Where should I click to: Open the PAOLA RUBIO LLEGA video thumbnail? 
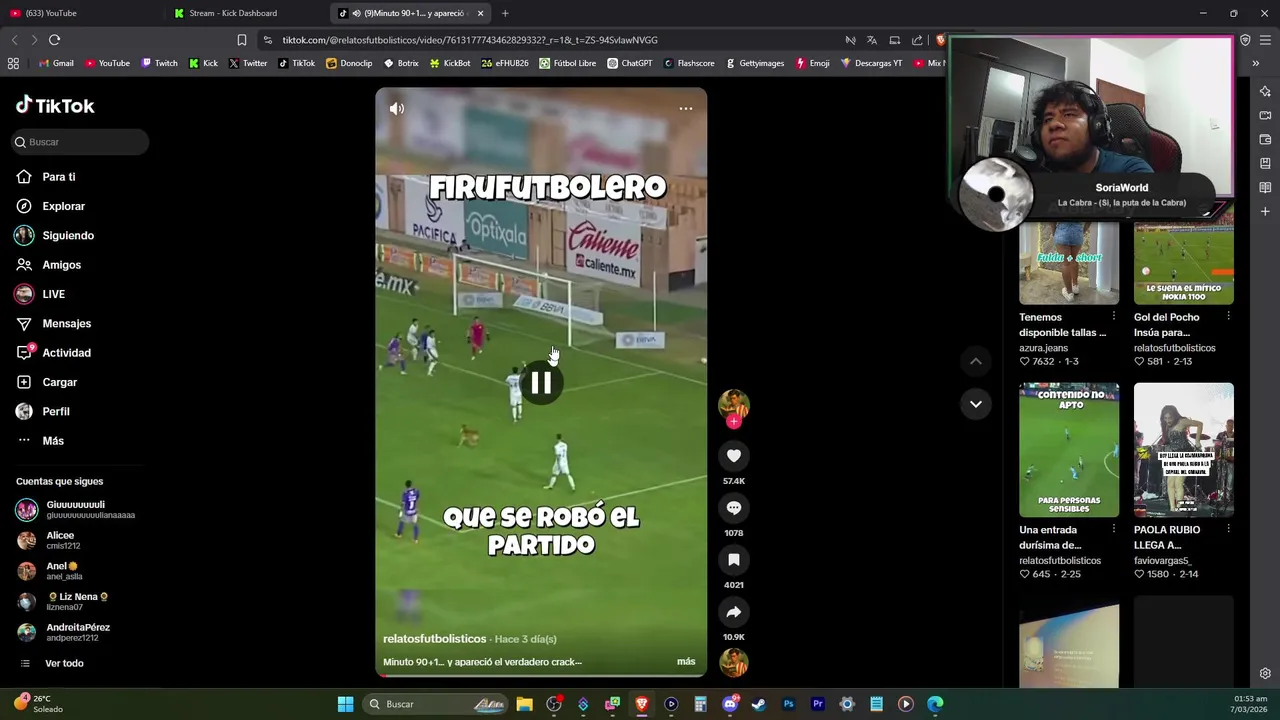1184,450
